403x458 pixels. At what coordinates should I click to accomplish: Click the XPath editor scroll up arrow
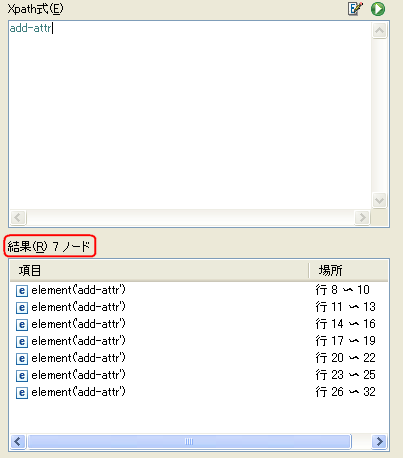379,31
